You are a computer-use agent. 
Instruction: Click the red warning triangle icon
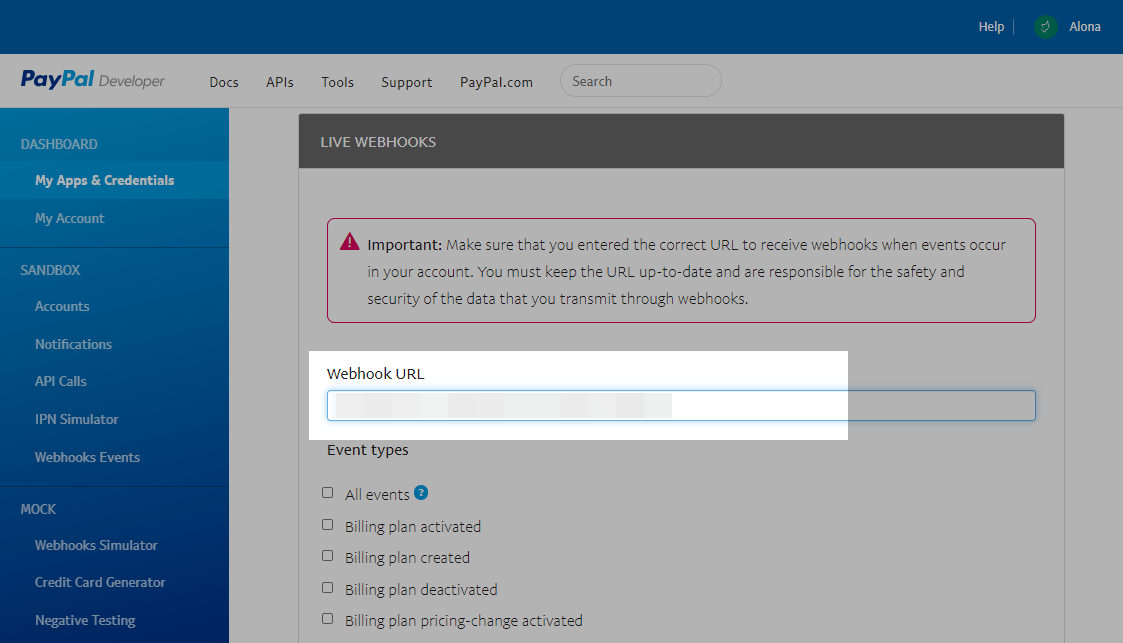coord(349,242)
